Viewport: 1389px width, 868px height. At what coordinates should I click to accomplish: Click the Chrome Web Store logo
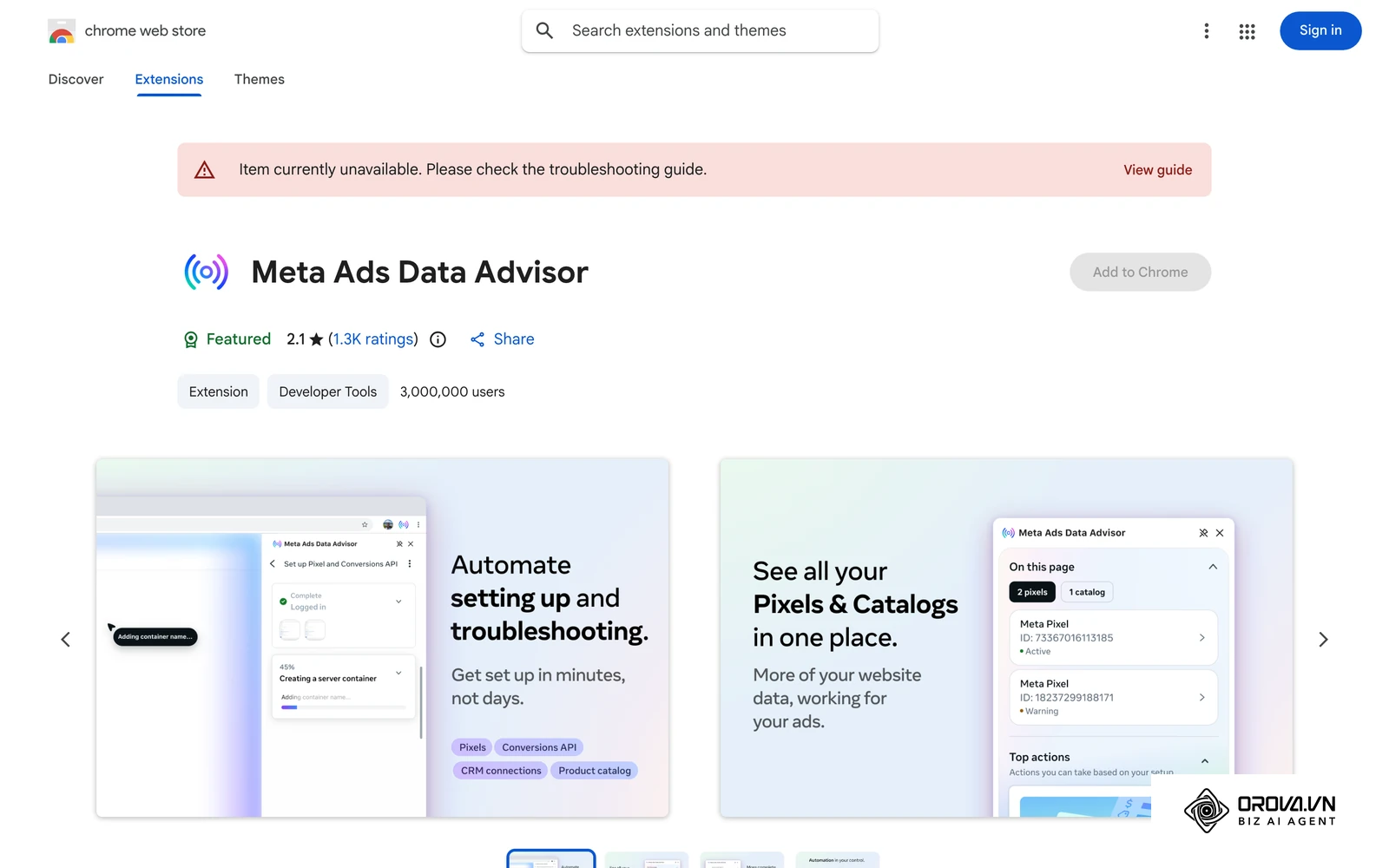tap(62, 31)
